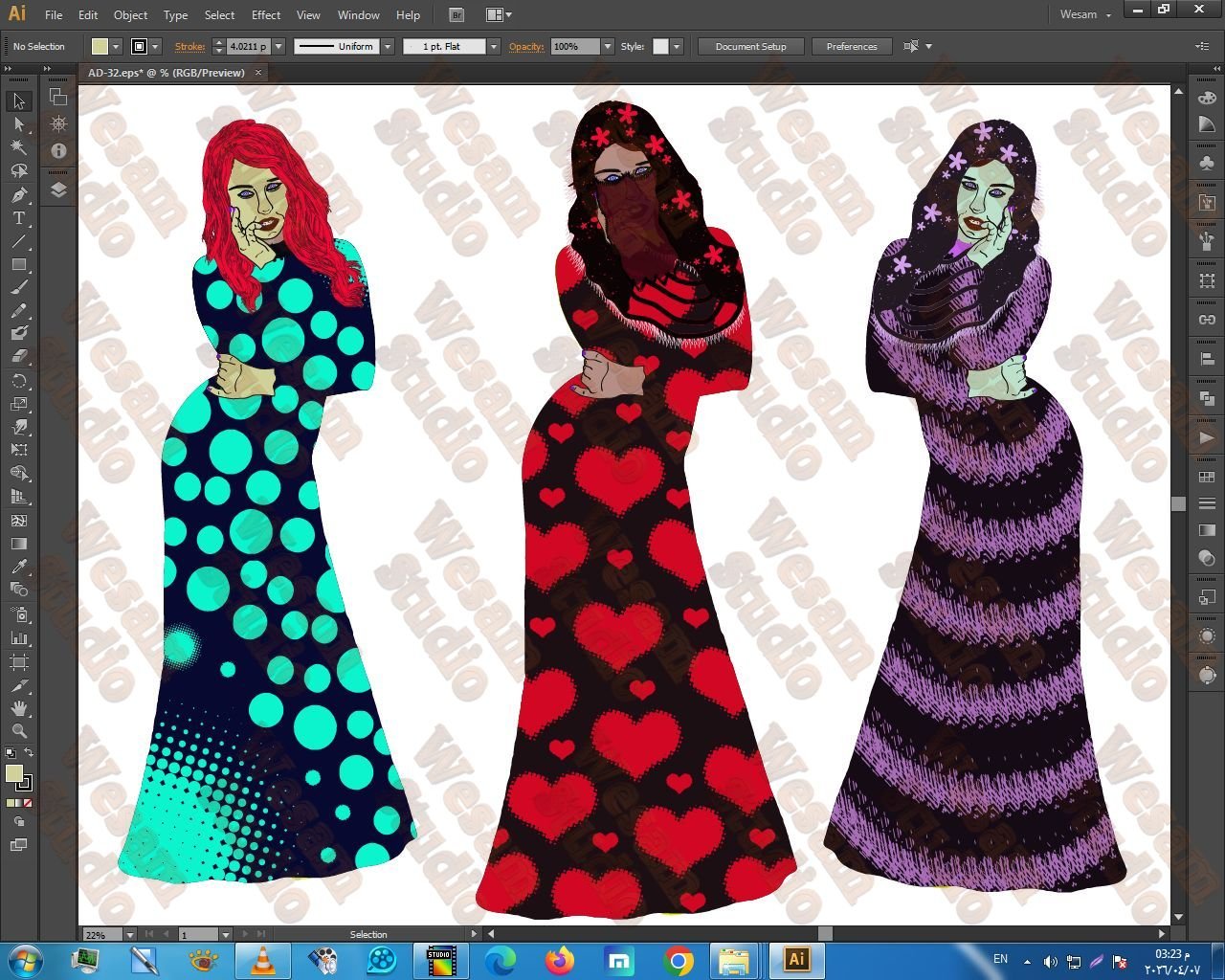Activate the Hand tool
Screen dimensions: 1225x980
(x=19, y=708)
